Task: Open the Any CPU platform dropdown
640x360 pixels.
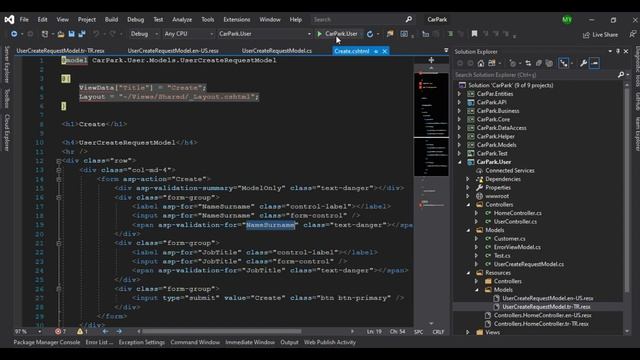Action: click(x=189, y=34)
